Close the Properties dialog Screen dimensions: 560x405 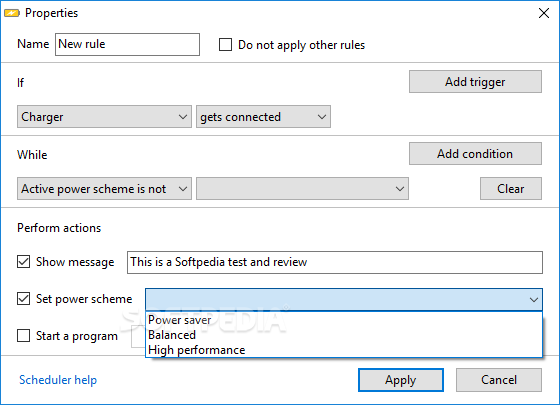click(544, 13)
